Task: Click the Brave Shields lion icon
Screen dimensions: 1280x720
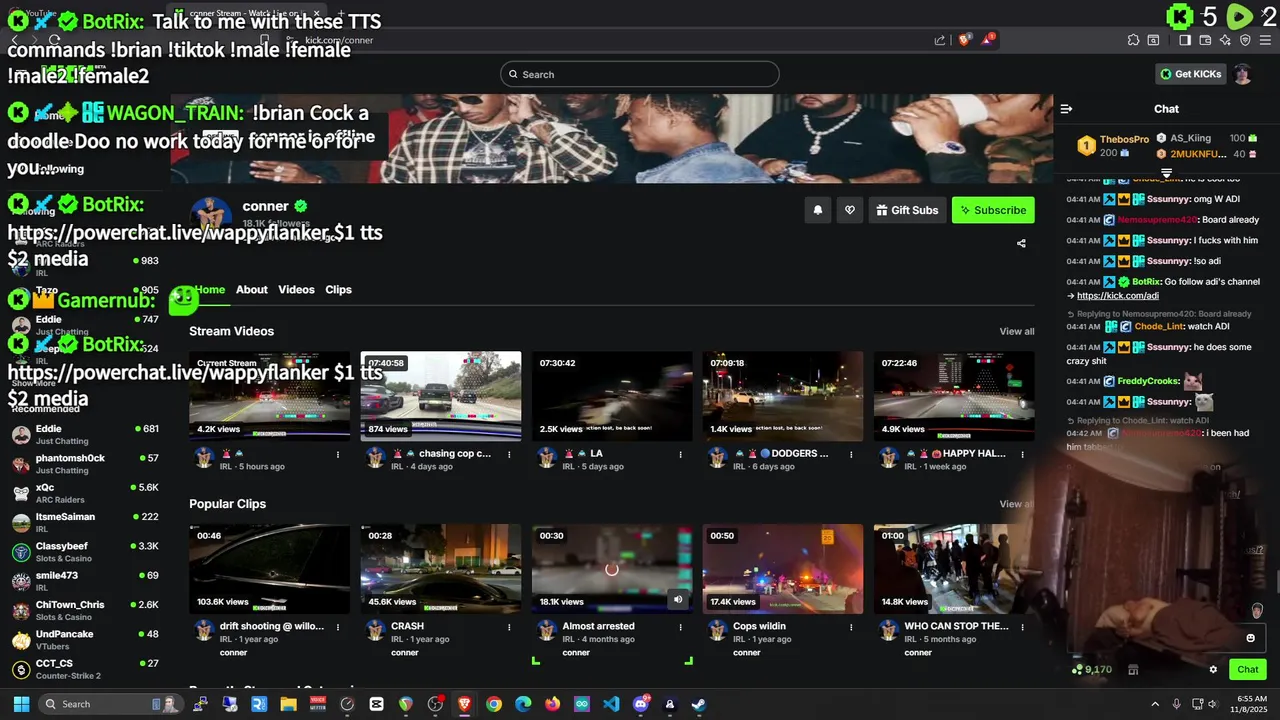Action: click(965, 40)
